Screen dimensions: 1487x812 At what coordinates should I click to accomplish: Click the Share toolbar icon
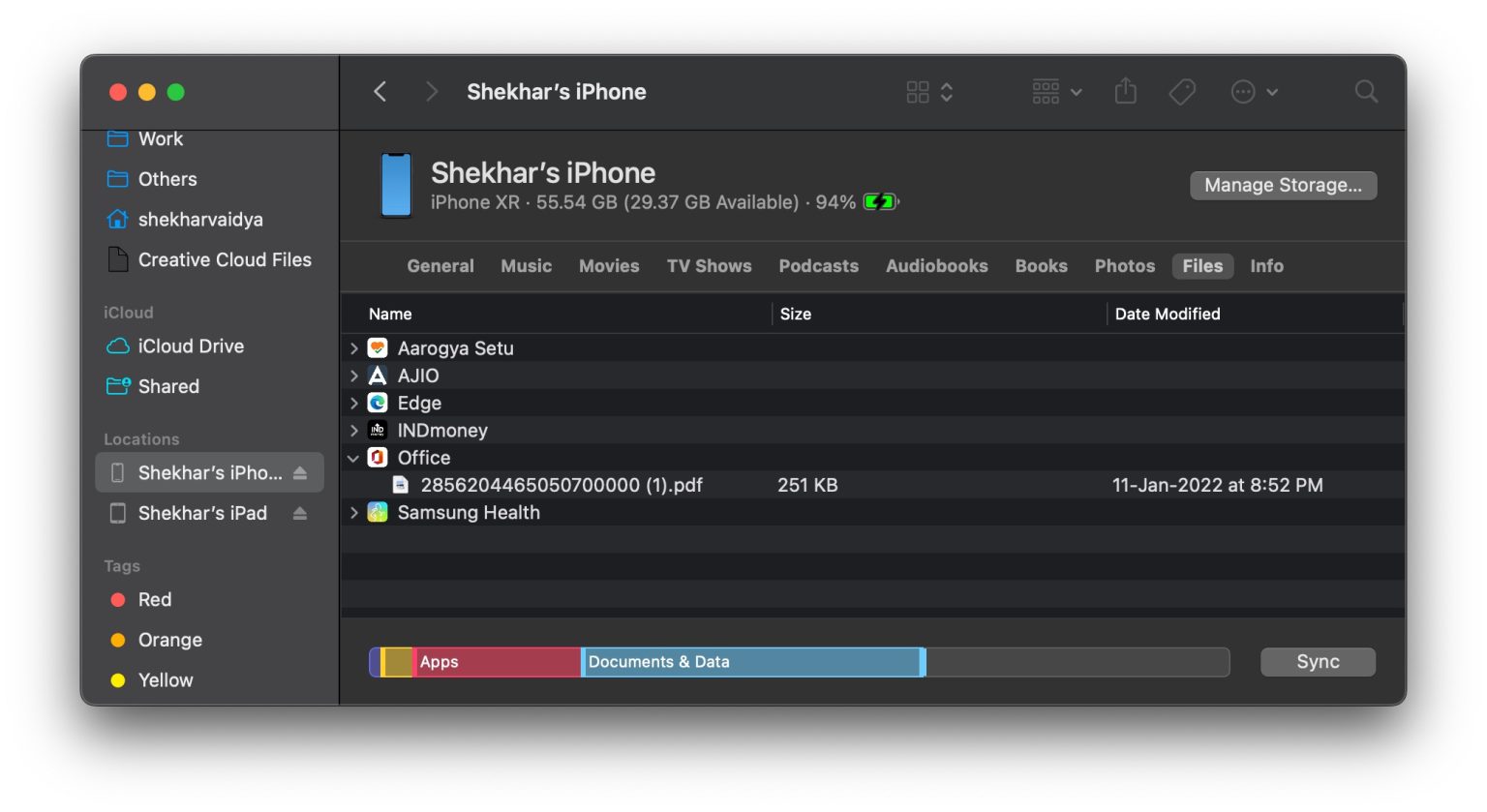[x=1125, y=91]
